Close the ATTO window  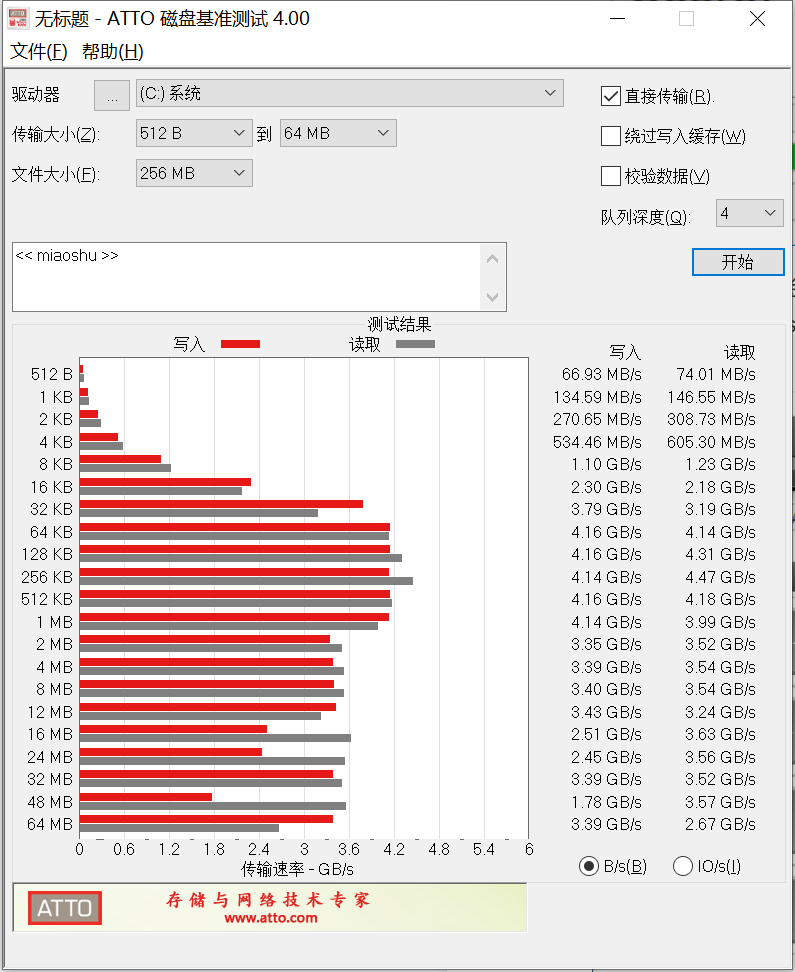[x=757, y=19]
